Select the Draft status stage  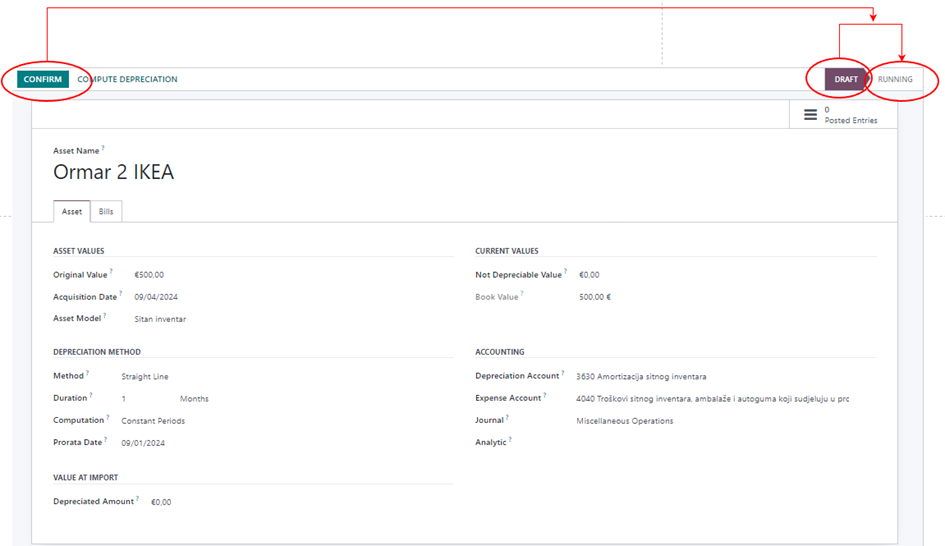845,79
